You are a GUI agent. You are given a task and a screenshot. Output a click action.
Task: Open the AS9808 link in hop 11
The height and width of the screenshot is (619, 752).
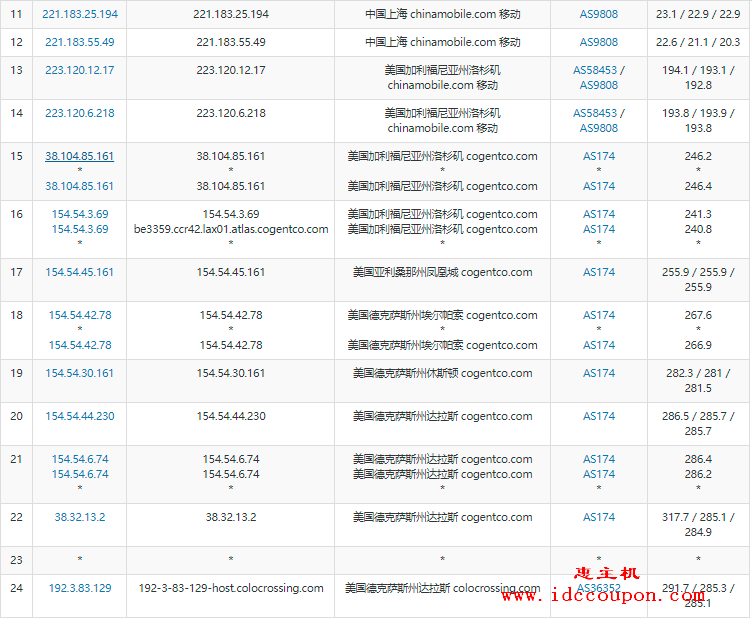click(599, 14)
